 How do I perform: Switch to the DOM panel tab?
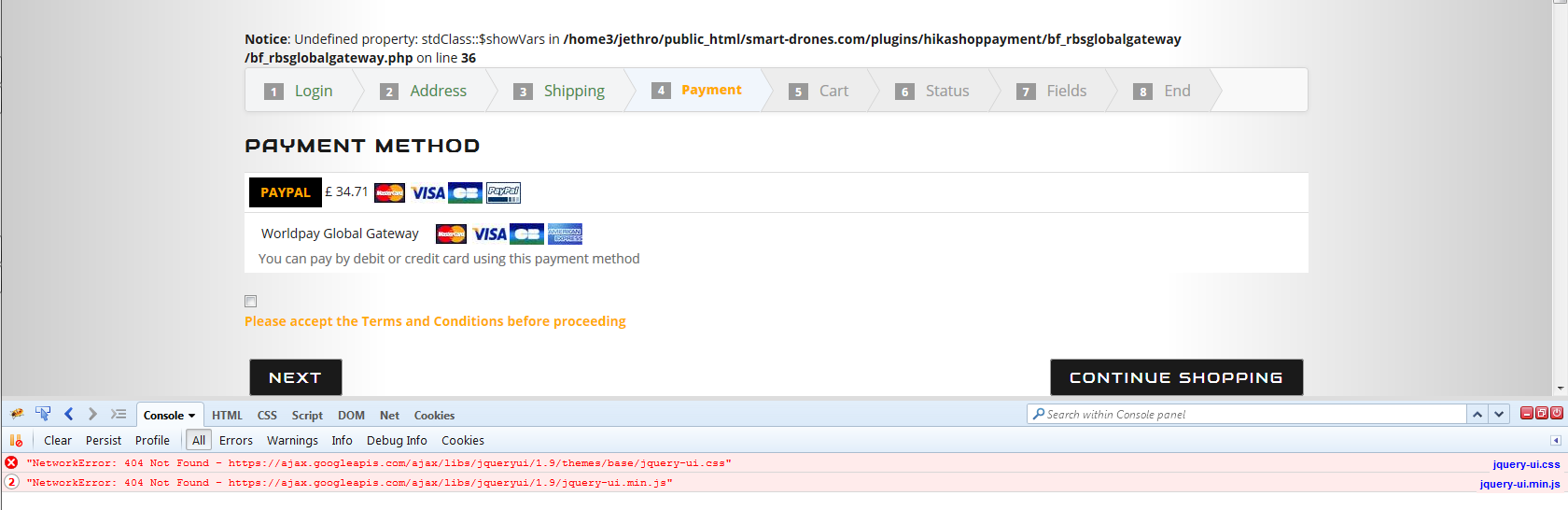click(351, 416)
